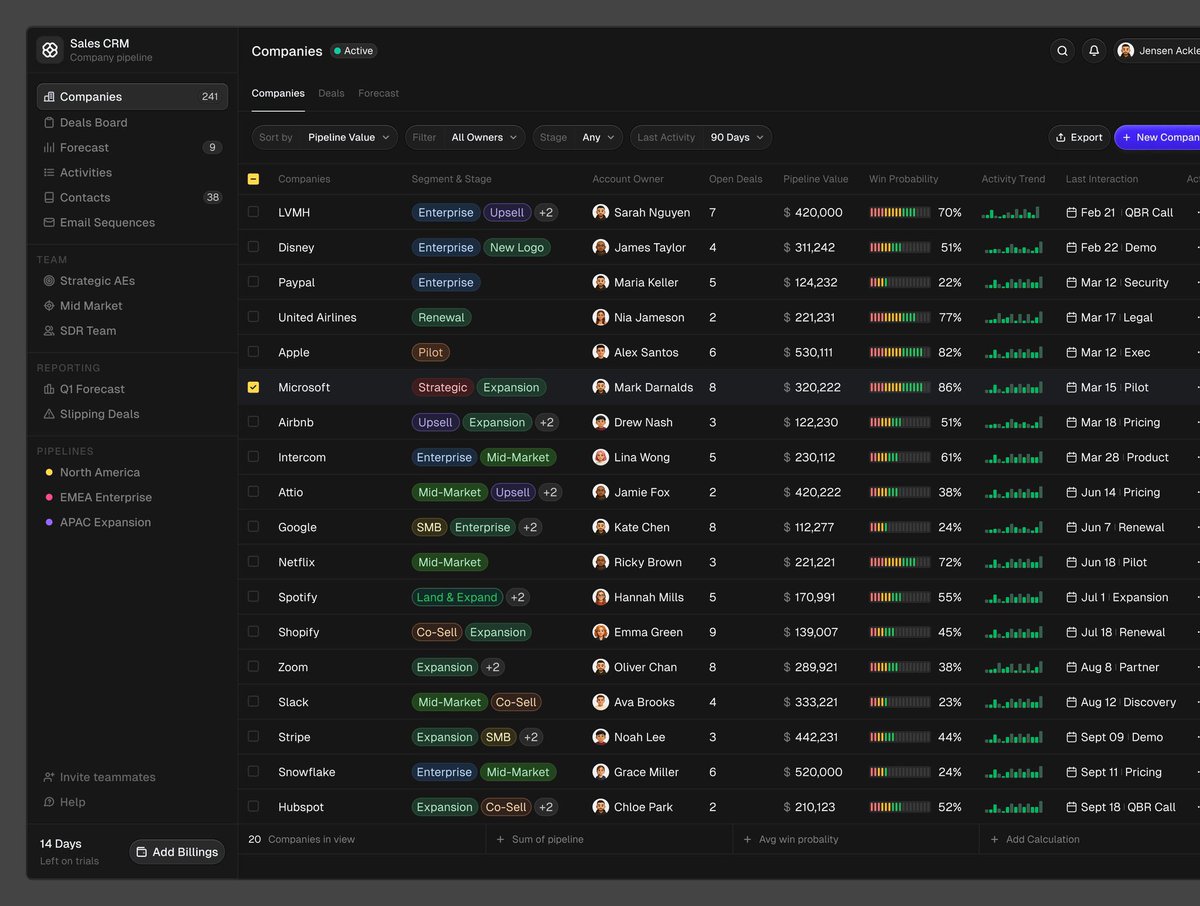The image size is (1200, 906).
Task: Click the Sales CRM logo icon
Action: (50, 50)
